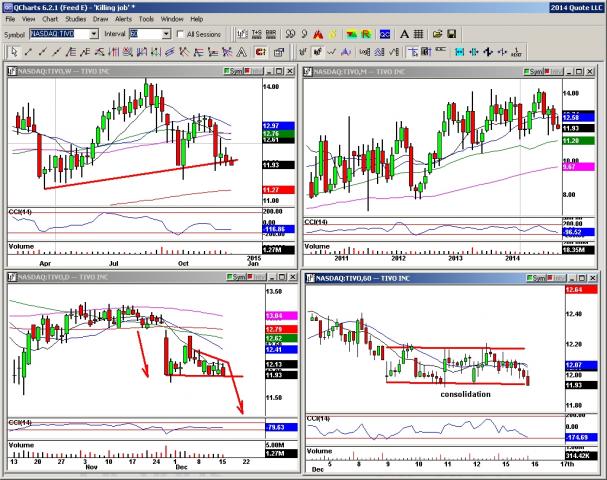Image resolution: width=607 pixels, height=480 pixels.
Task: Expand the Interval dropdown arrow
Action: coord(166,34)
